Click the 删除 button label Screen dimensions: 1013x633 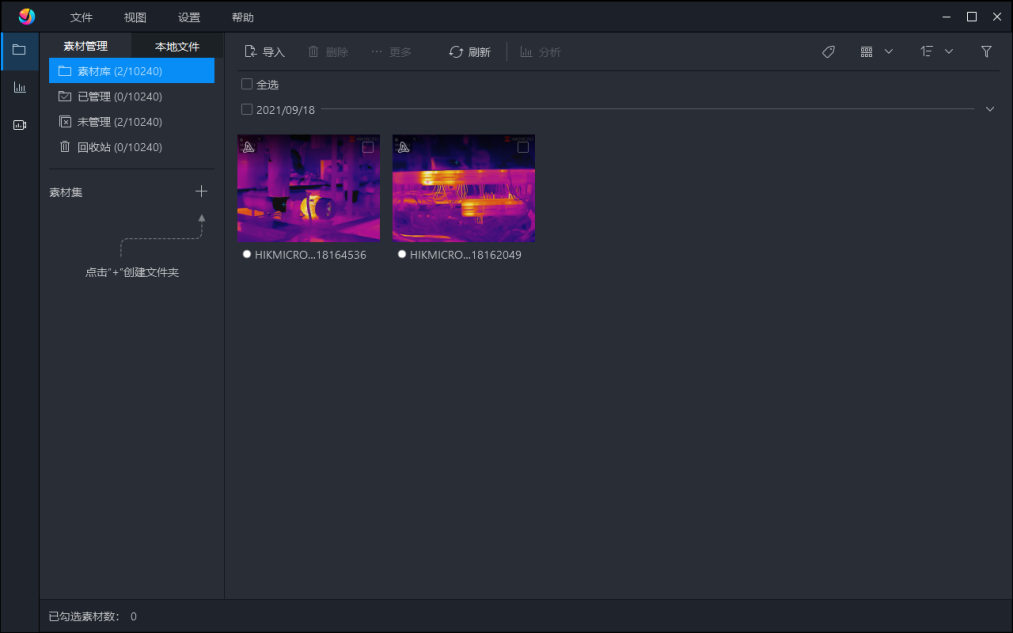(x=337, y=52)
